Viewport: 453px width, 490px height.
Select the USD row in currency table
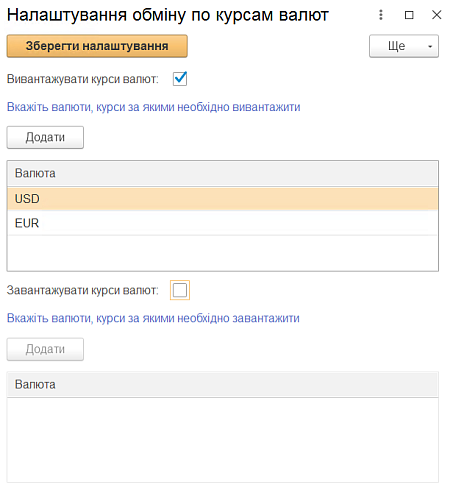tap(223, 199)
